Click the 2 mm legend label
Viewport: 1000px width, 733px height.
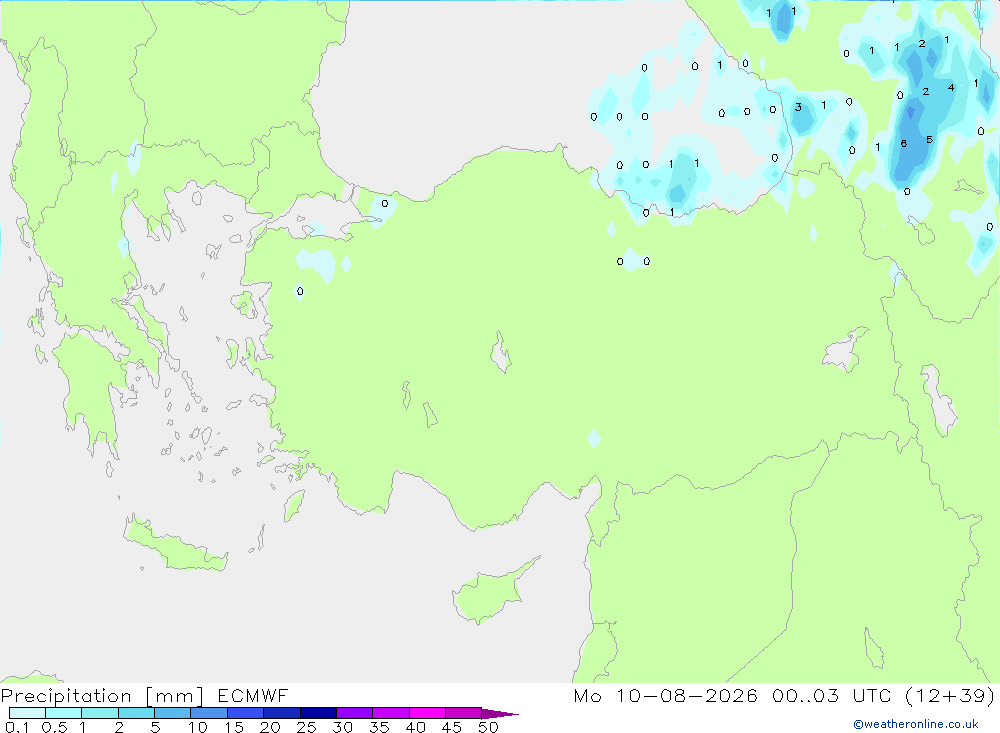tap(119, 727)
